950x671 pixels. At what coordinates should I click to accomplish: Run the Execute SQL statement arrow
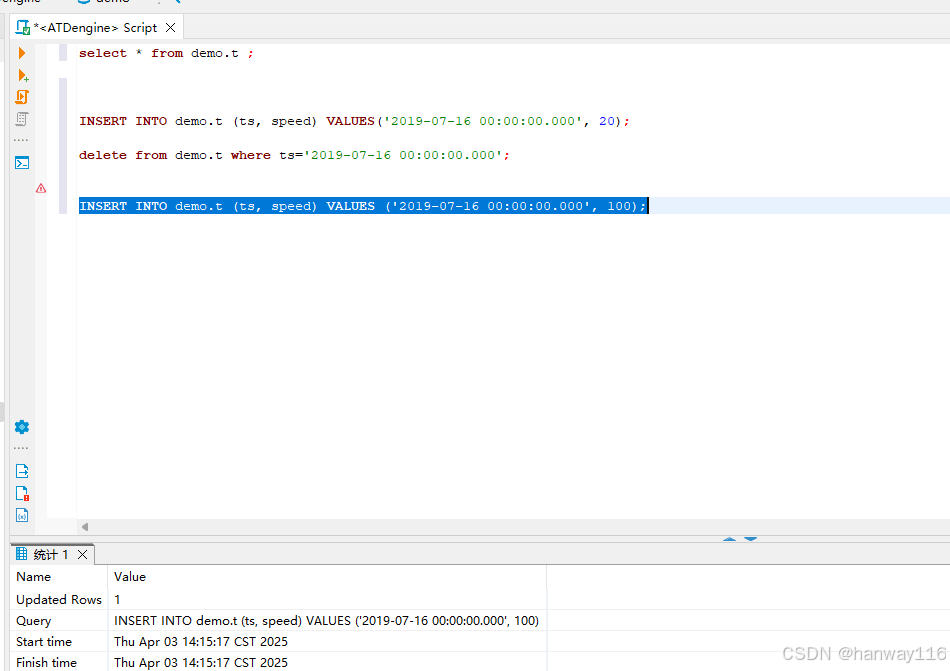pos(22,53)
